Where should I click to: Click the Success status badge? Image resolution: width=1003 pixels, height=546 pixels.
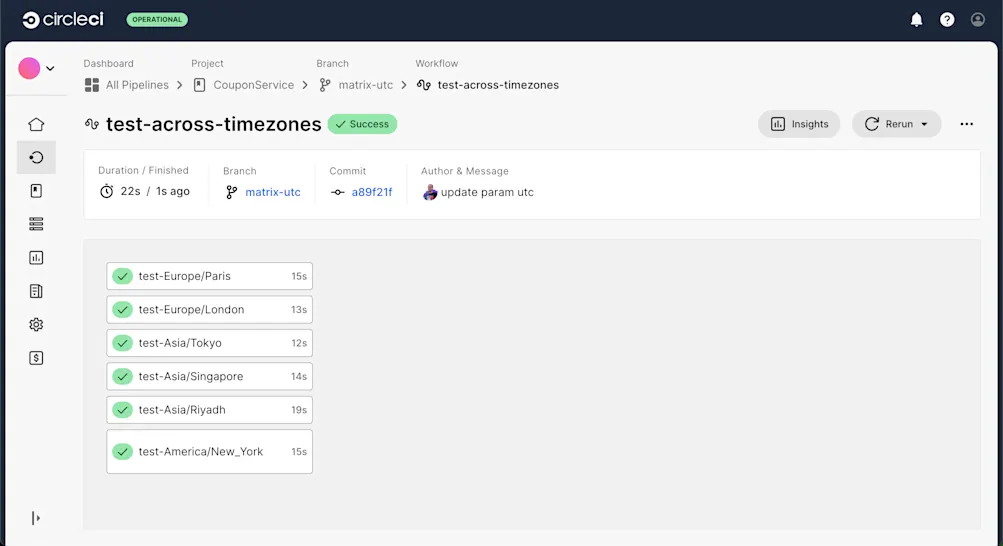pos(362,124)
